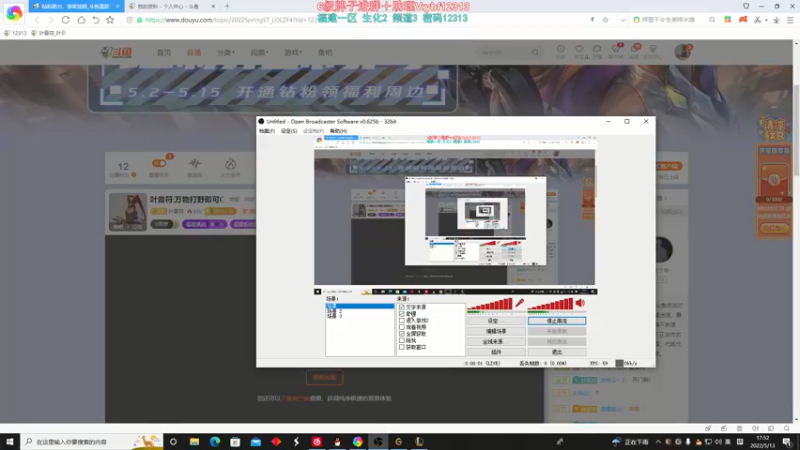
Task: Reload the browser page
Action: 66,20
